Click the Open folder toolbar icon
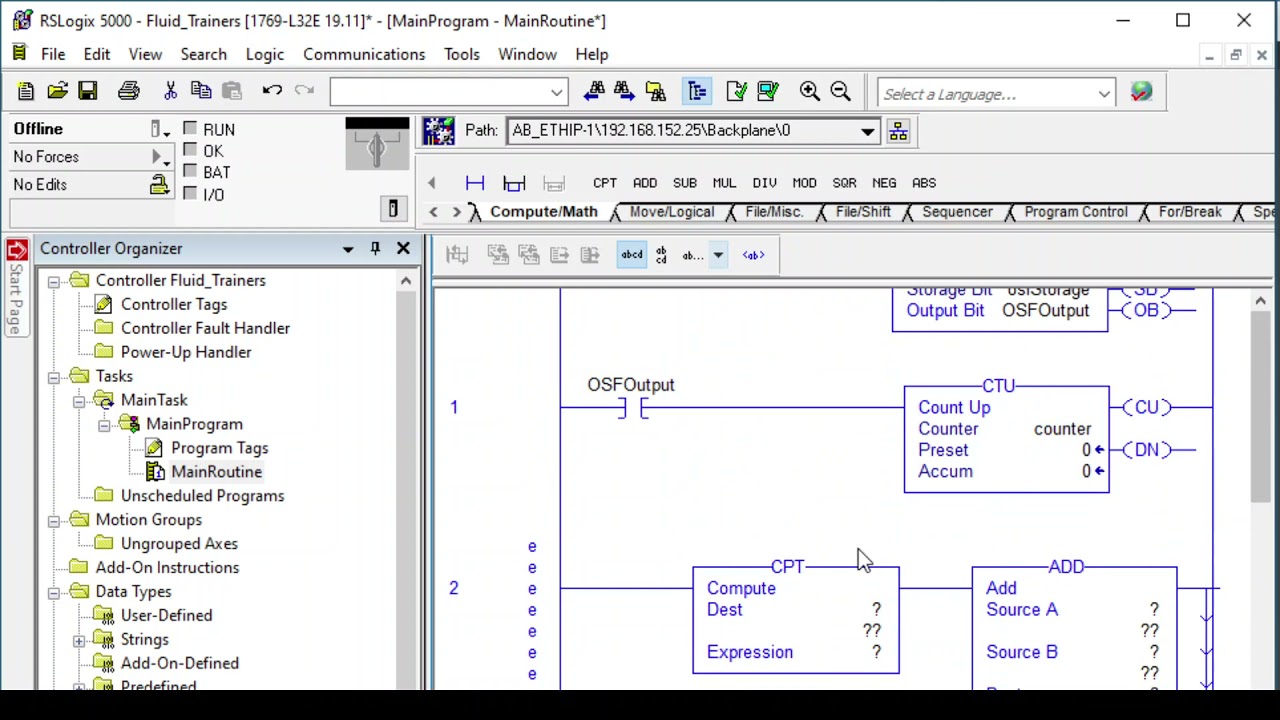This screenshot has height=720, width=1280. pos(57,92)
